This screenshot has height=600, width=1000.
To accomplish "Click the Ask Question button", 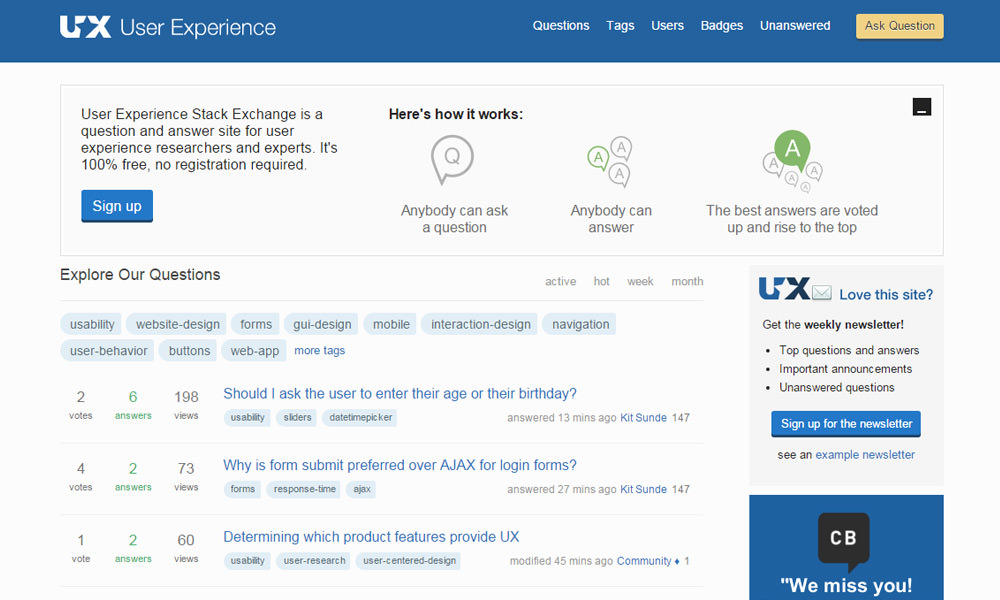I will point(899,26).
